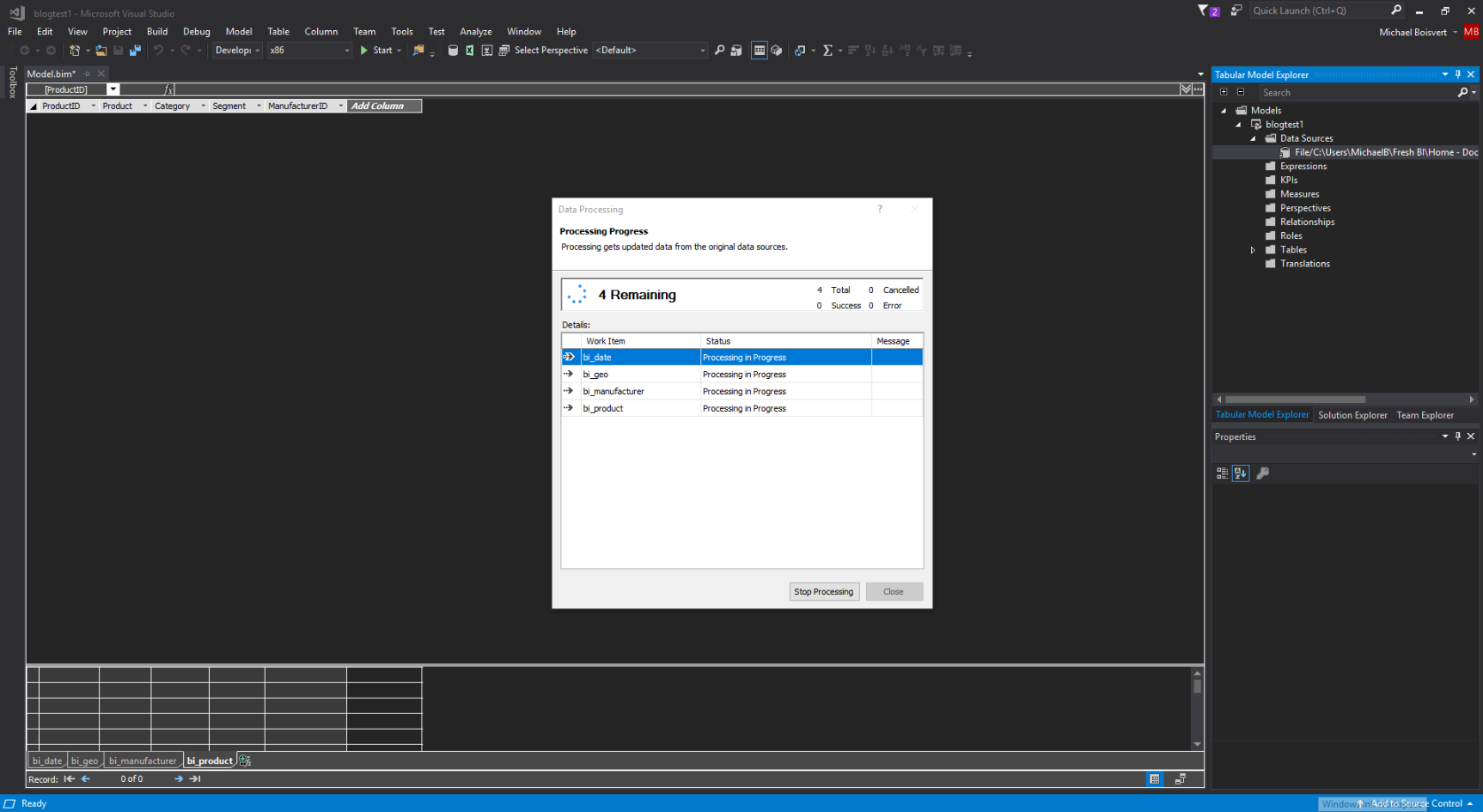
Task: Click the Find magnifier icon beside Perspective dropdown
Action: point(720,51)
